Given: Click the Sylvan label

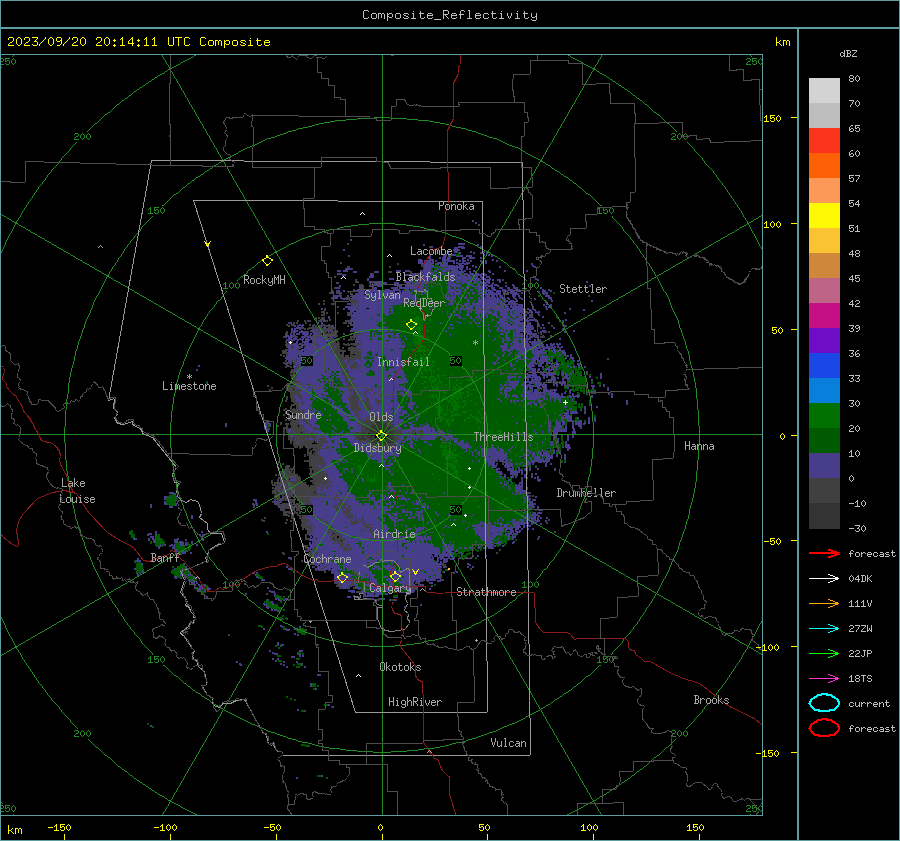Looking at the screenshot, I should [x=382, y=295].
